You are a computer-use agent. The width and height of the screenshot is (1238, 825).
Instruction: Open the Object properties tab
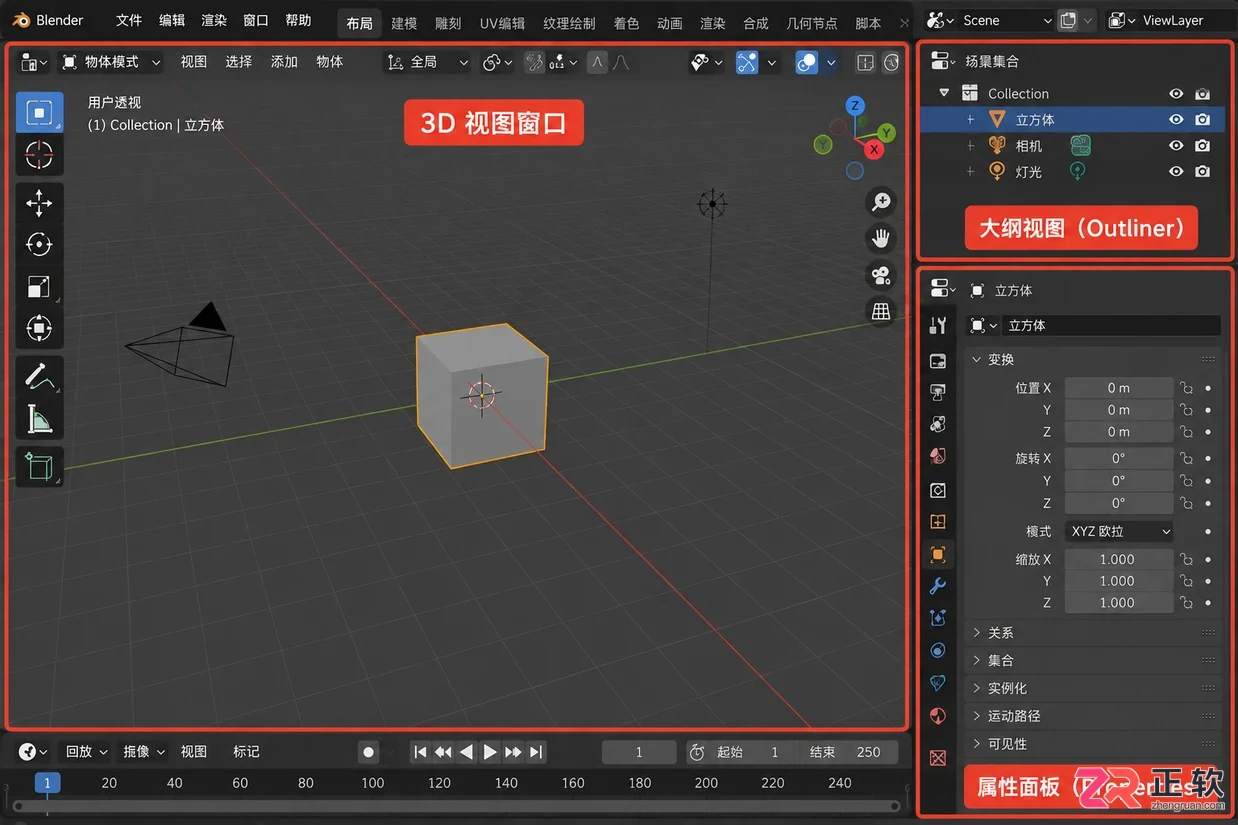tap(938, 554)
